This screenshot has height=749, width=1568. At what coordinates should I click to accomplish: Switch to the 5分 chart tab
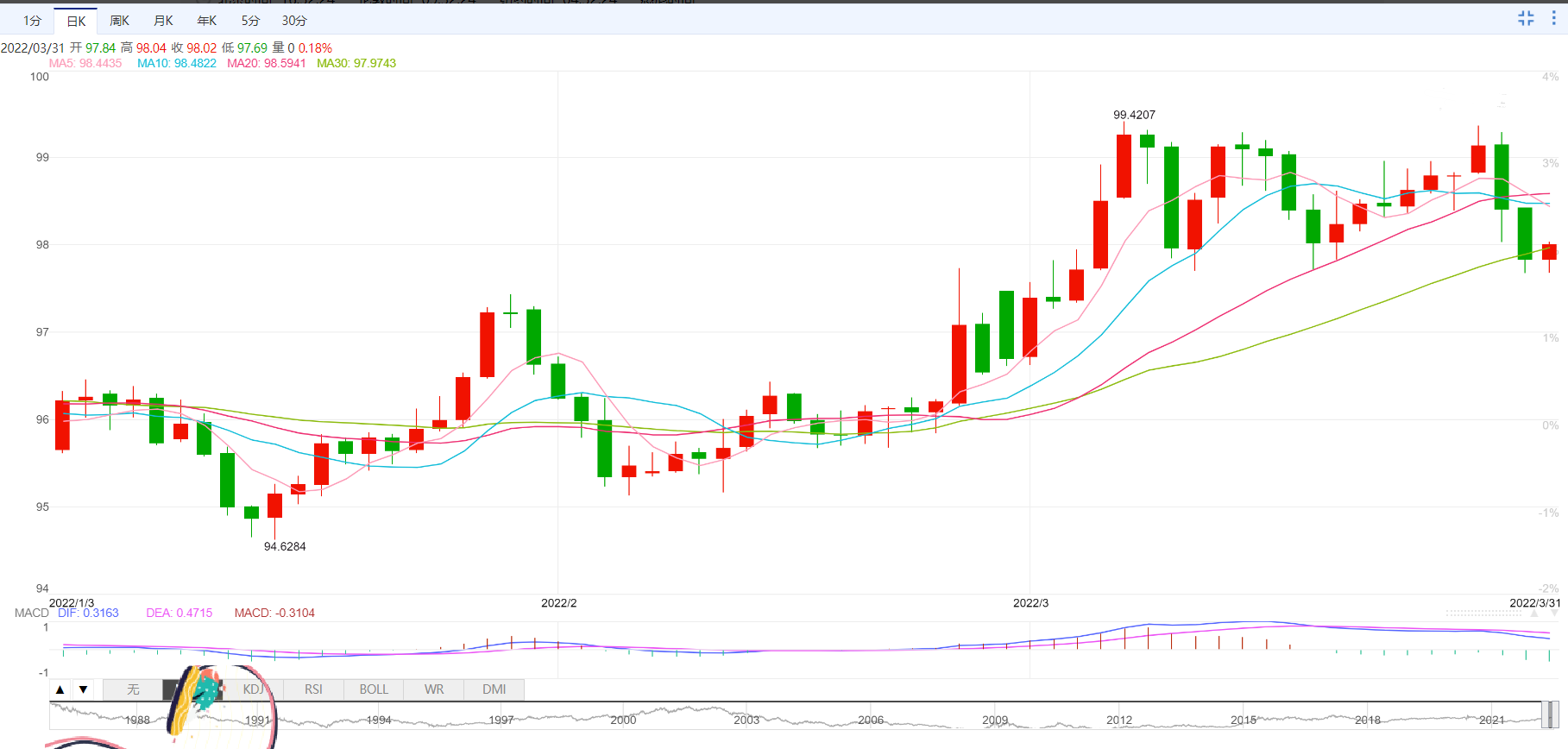pos(250,21)
